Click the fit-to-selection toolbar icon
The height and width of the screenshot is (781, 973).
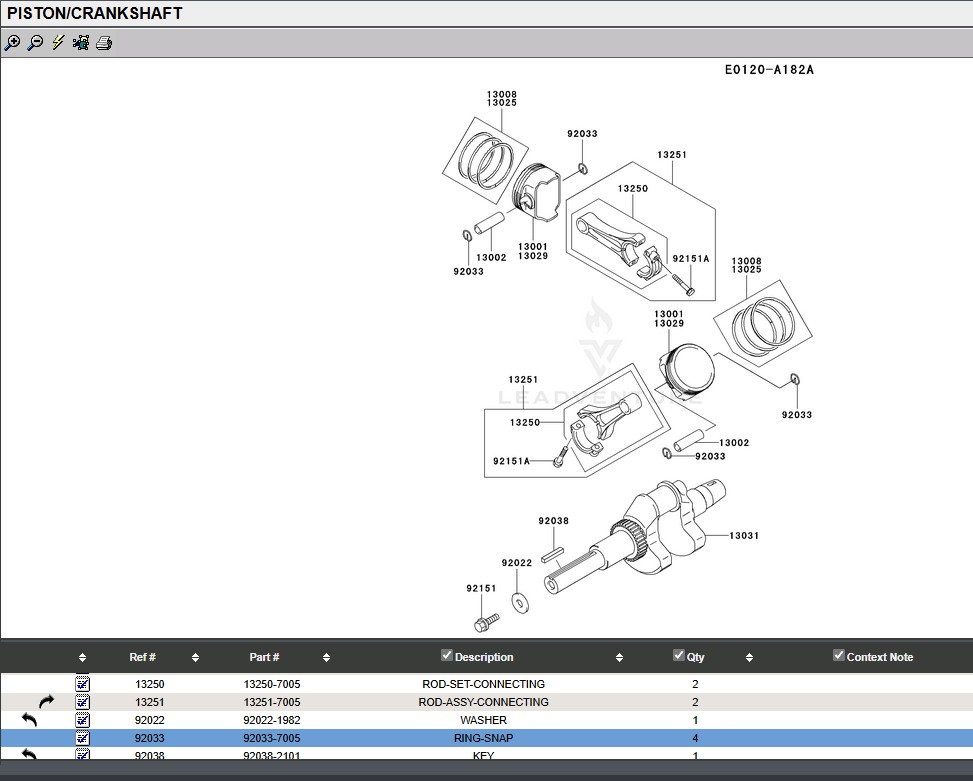(81, 43)
